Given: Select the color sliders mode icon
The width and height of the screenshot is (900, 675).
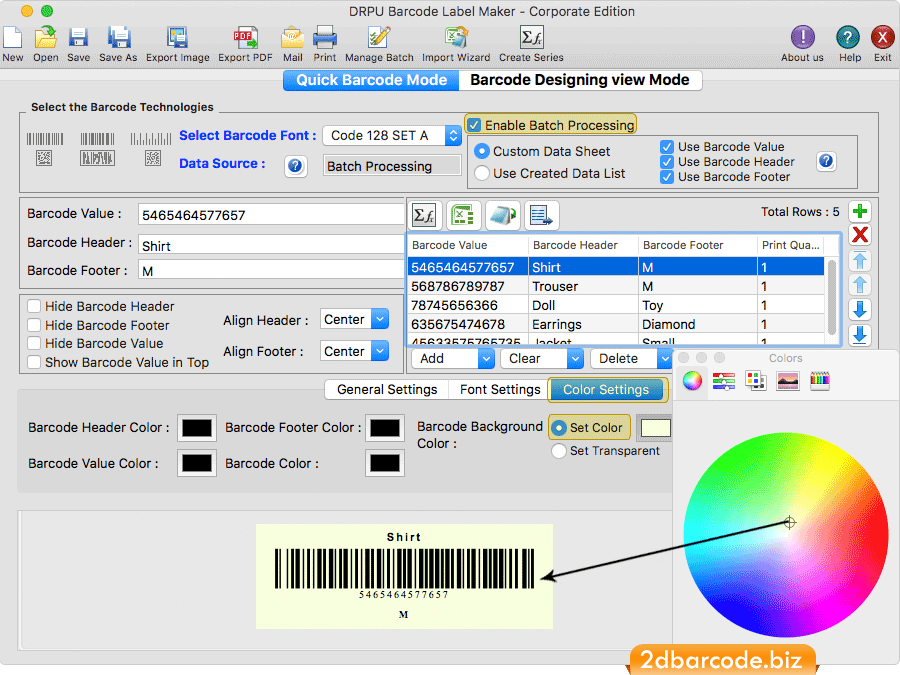Looking at the screenshot, I should (724, 380).
